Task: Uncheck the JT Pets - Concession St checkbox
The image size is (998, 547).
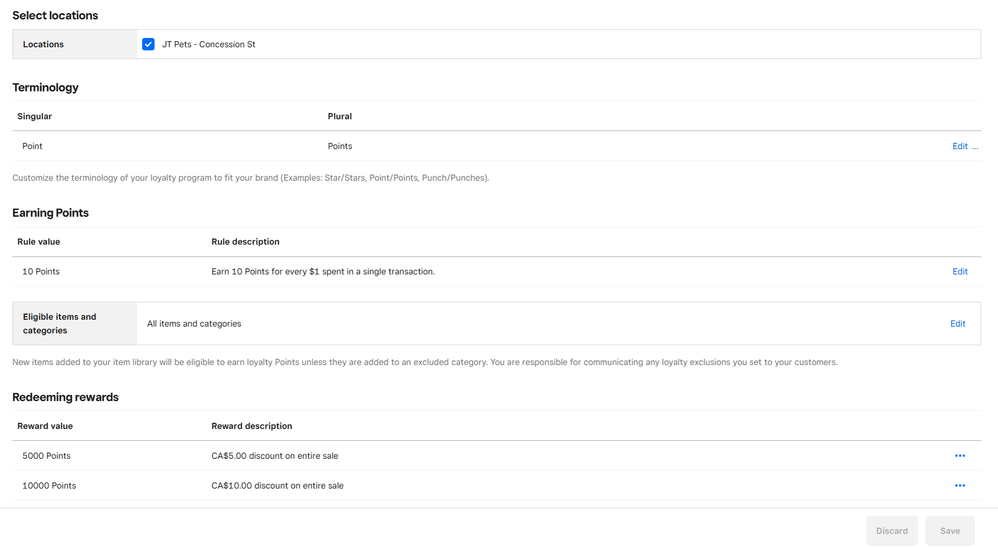Action: pyautogui.click(x=148, y=44)
